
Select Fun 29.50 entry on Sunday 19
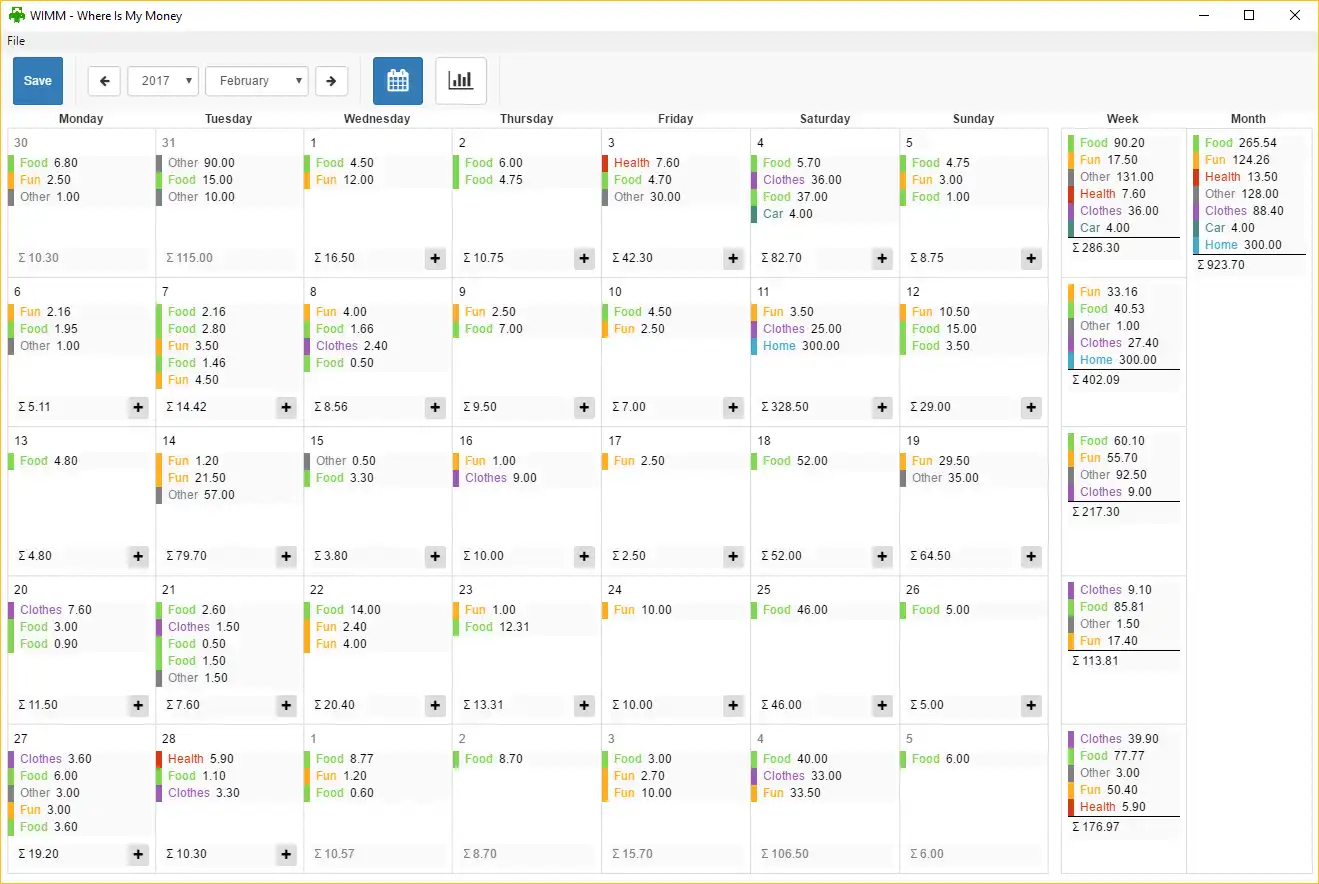pos(971,461)
